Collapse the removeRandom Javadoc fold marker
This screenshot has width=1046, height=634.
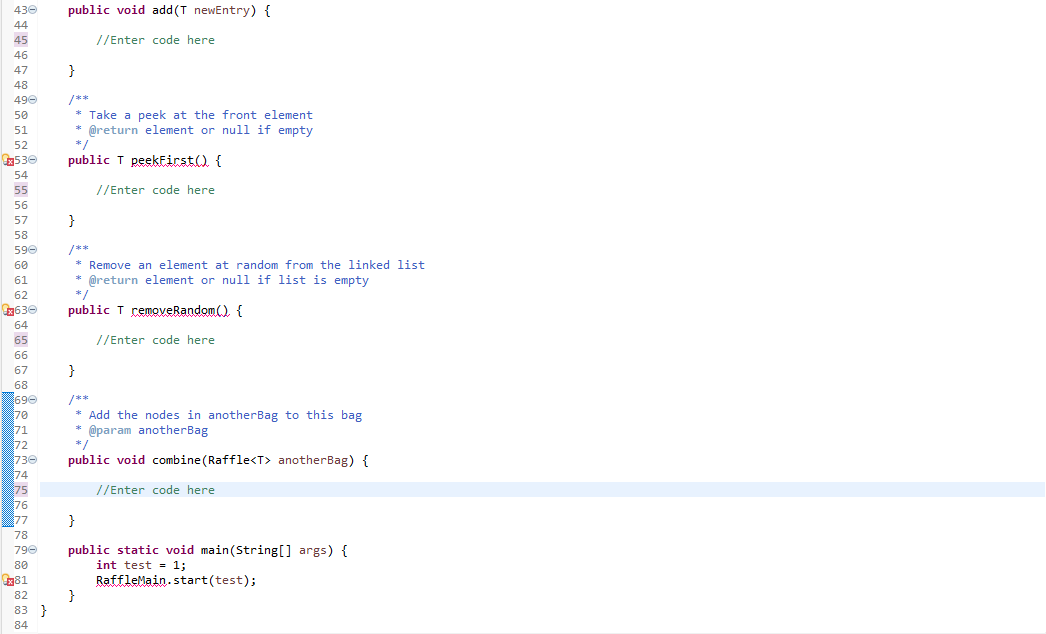[x=31, y=250]
